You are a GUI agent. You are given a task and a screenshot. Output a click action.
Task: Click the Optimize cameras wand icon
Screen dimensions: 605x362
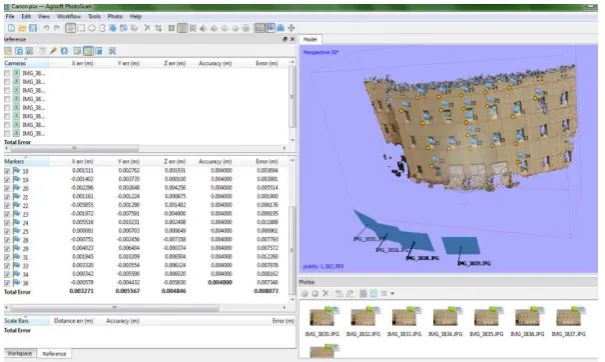coord(54,51)
